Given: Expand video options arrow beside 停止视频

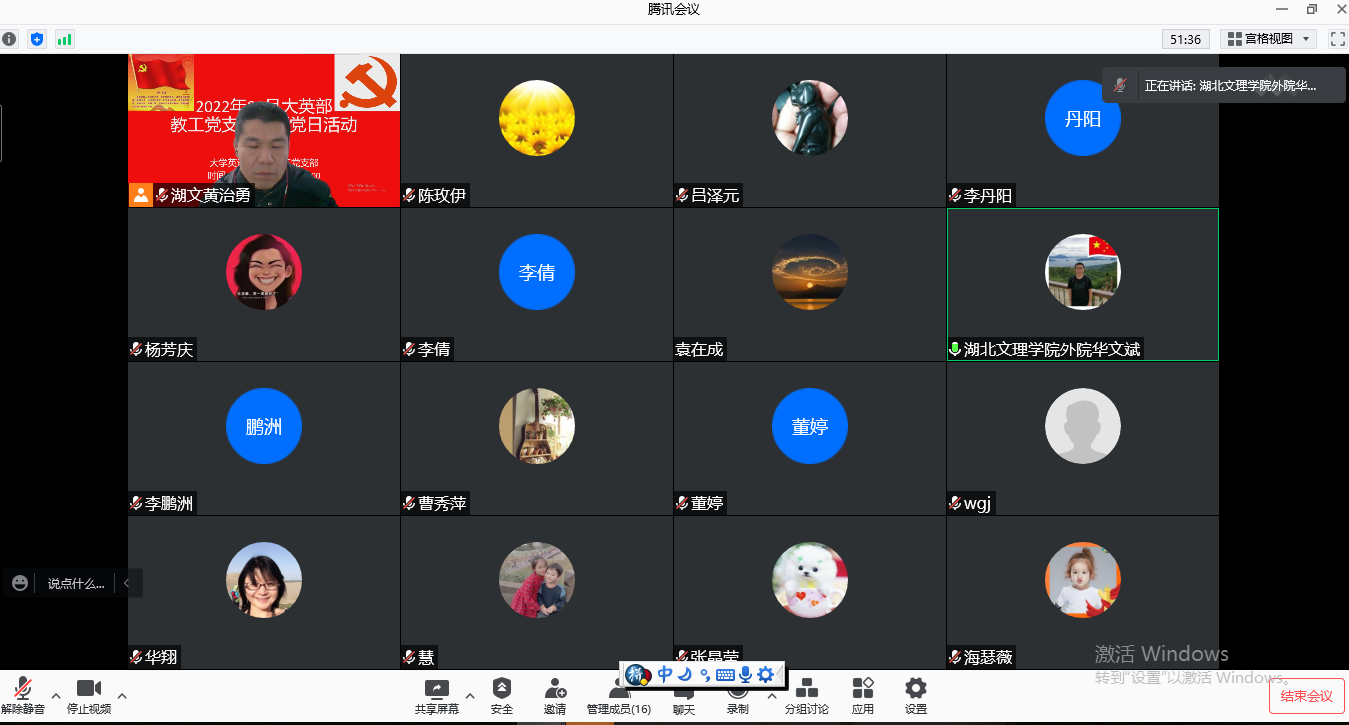Looking at the screenshot, I should click(x=122, y=695).
